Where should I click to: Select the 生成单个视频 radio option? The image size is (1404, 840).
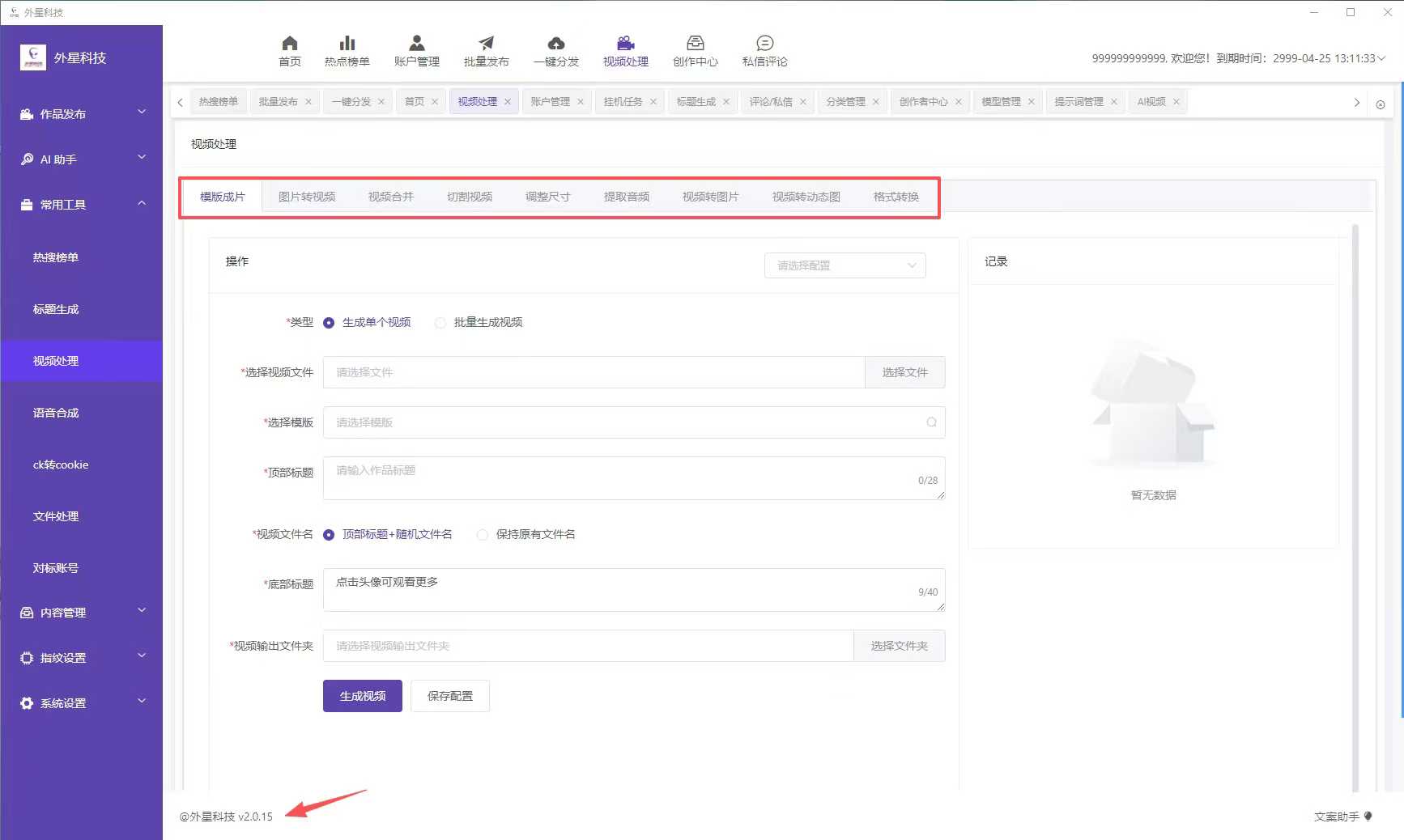(x=329, y=323)
